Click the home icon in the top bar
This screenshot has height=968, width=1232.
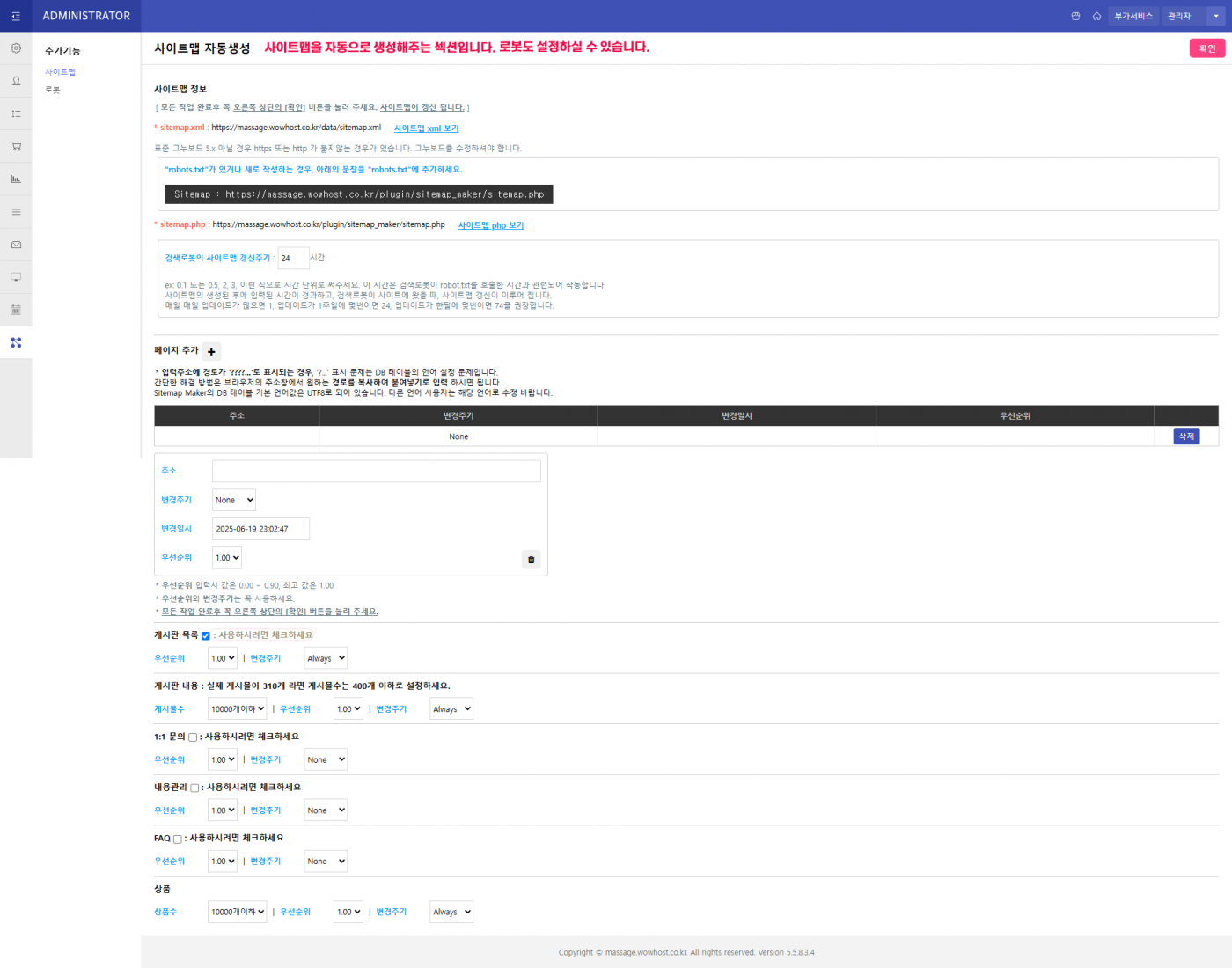pos(1096,16)
